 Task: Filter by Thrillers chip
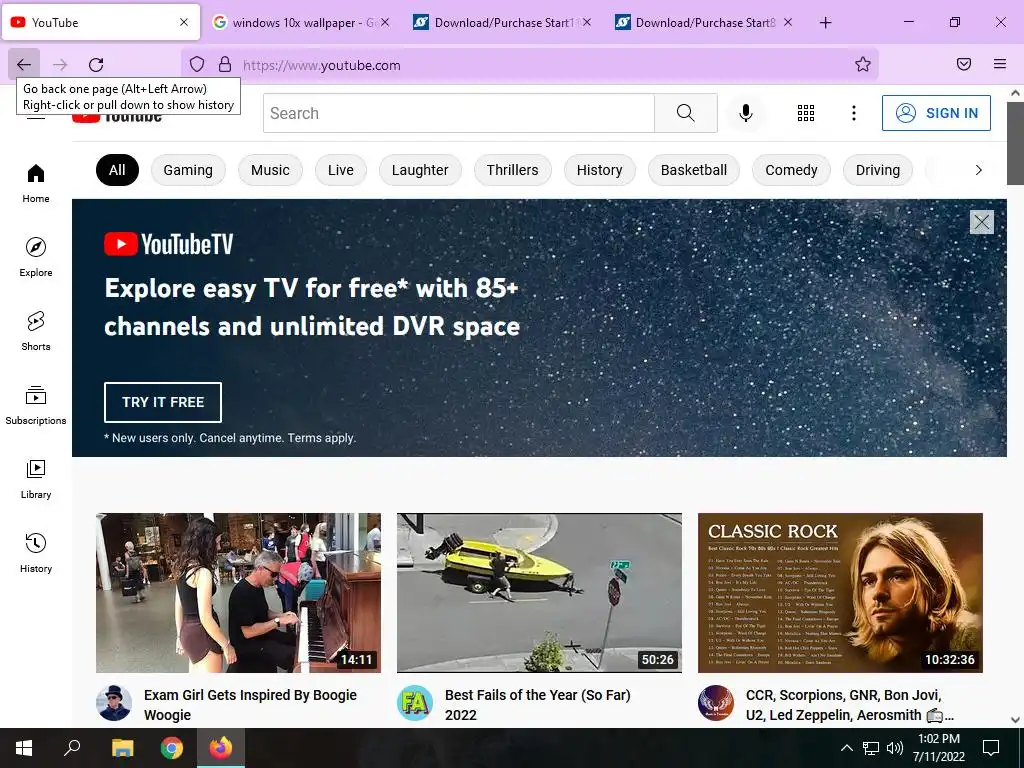[513, 170]
